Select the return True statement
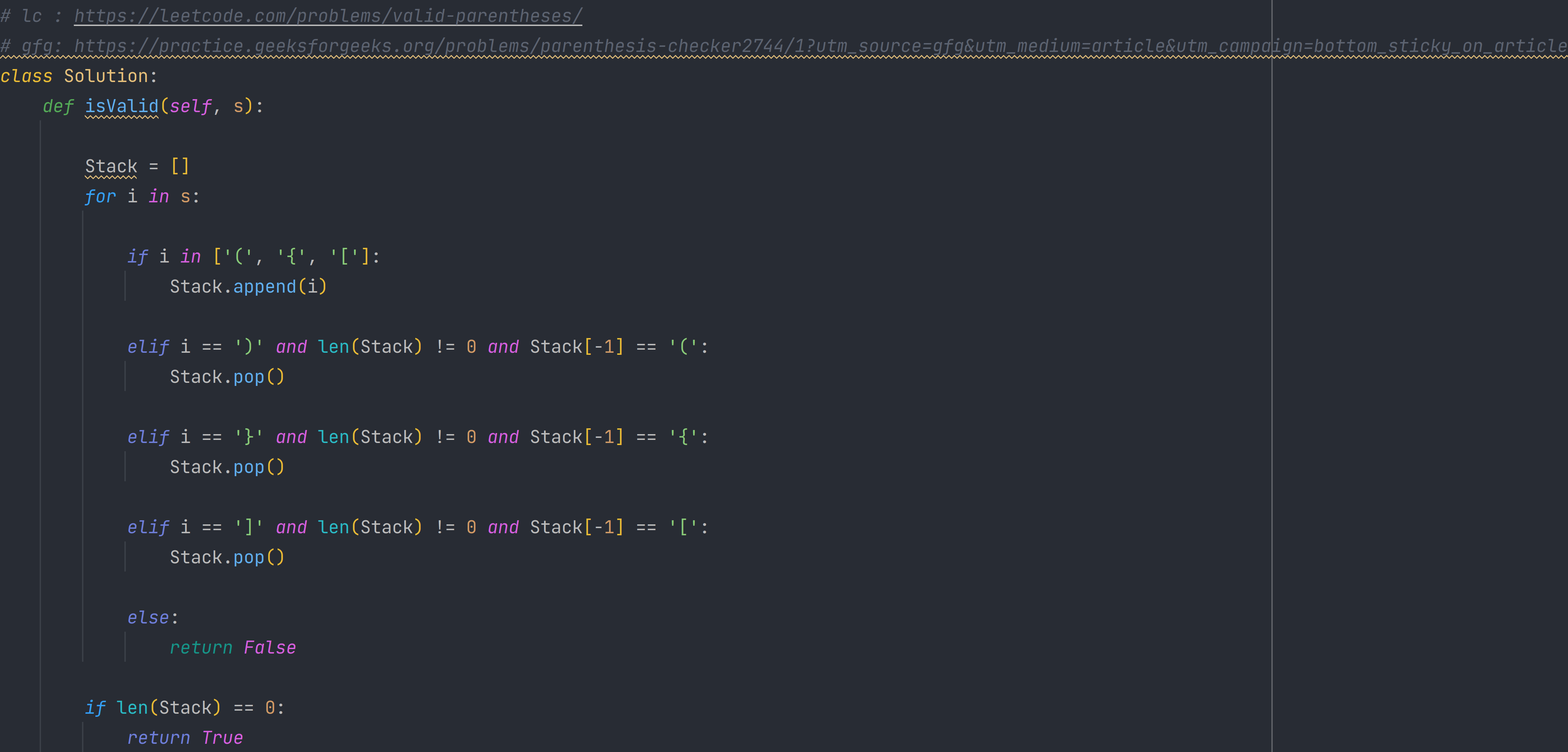This screenshot has width=1568, height=752. (x=185, y=737)
